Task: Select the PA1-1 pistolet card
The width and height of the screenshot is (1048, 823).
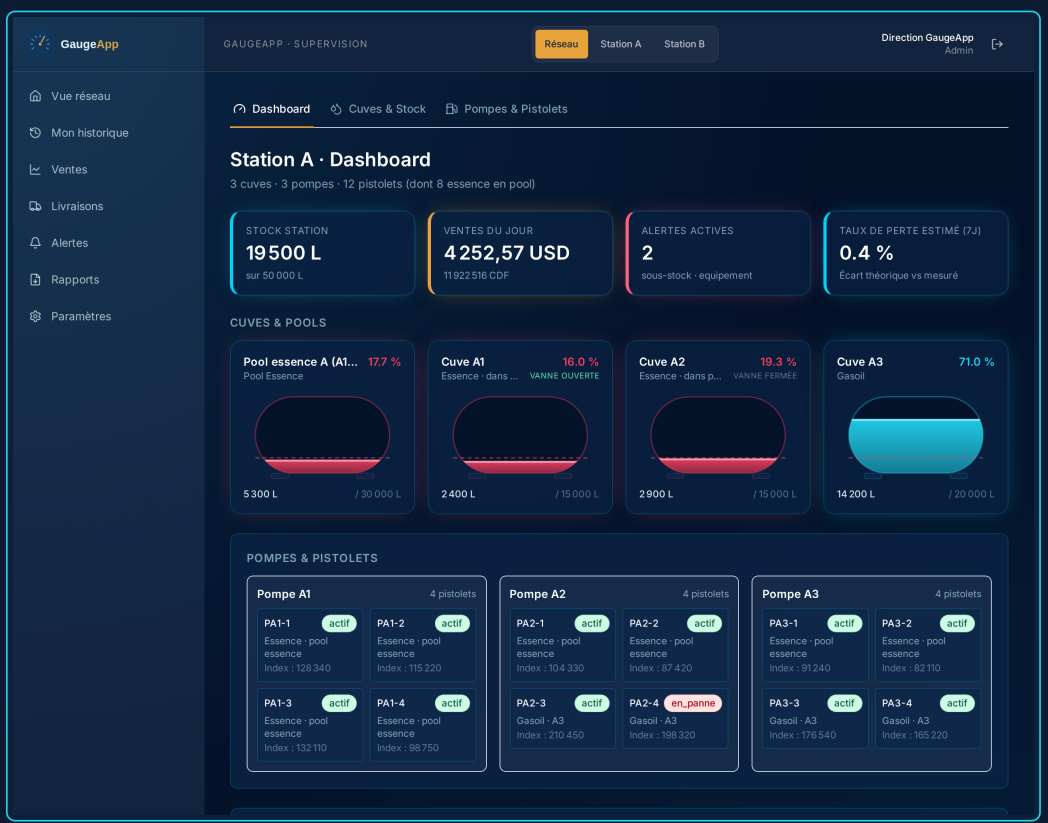Action: [310, 644]
